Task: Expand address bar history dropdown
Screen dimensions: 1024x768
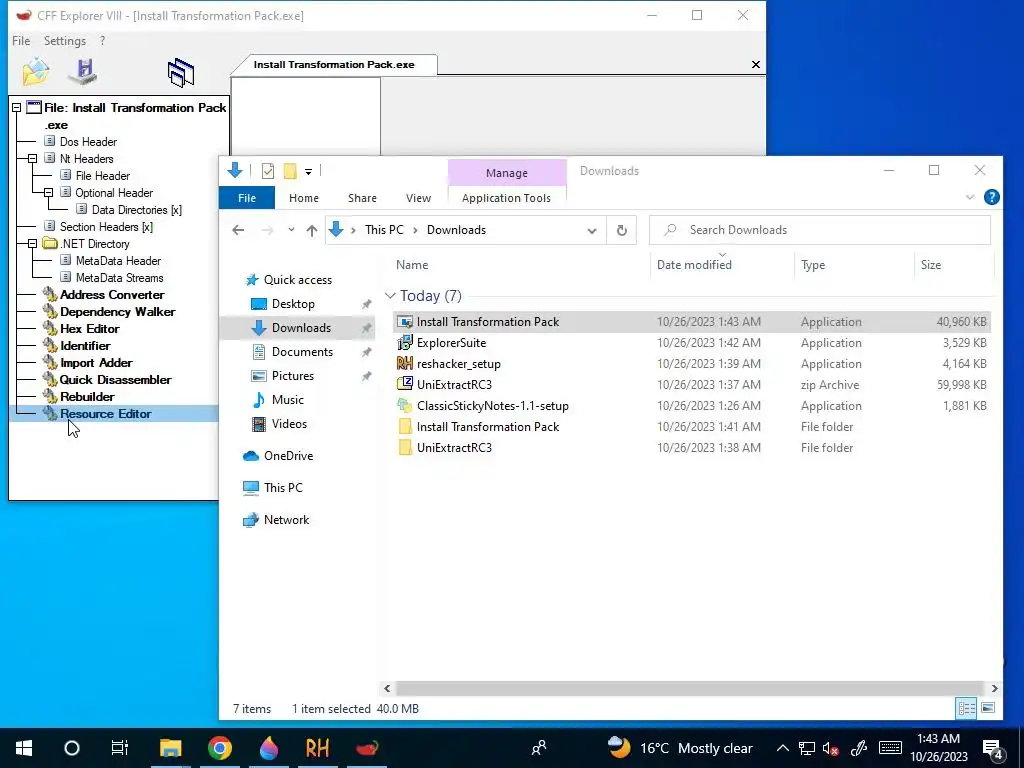Action: (x=592, y=230)
